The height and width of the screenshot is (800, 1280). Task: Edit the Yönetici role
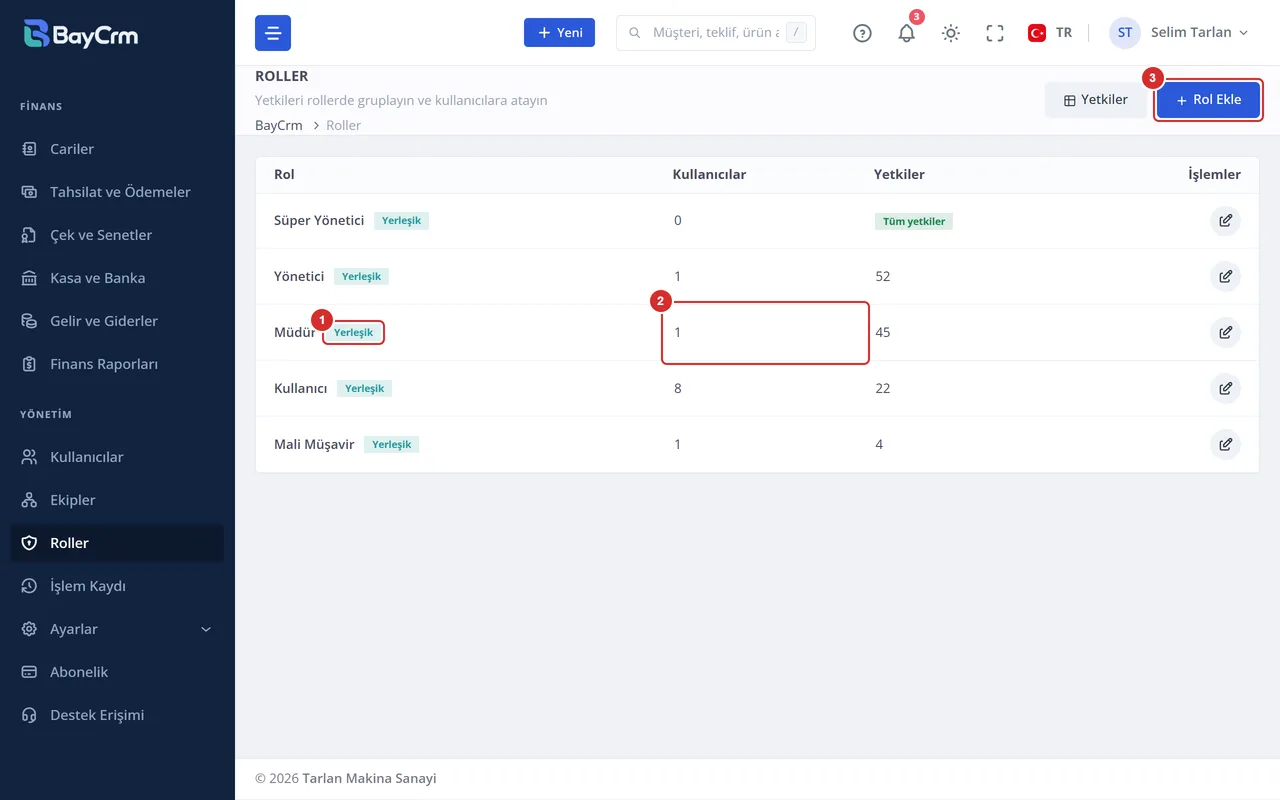coord(1225,276)
